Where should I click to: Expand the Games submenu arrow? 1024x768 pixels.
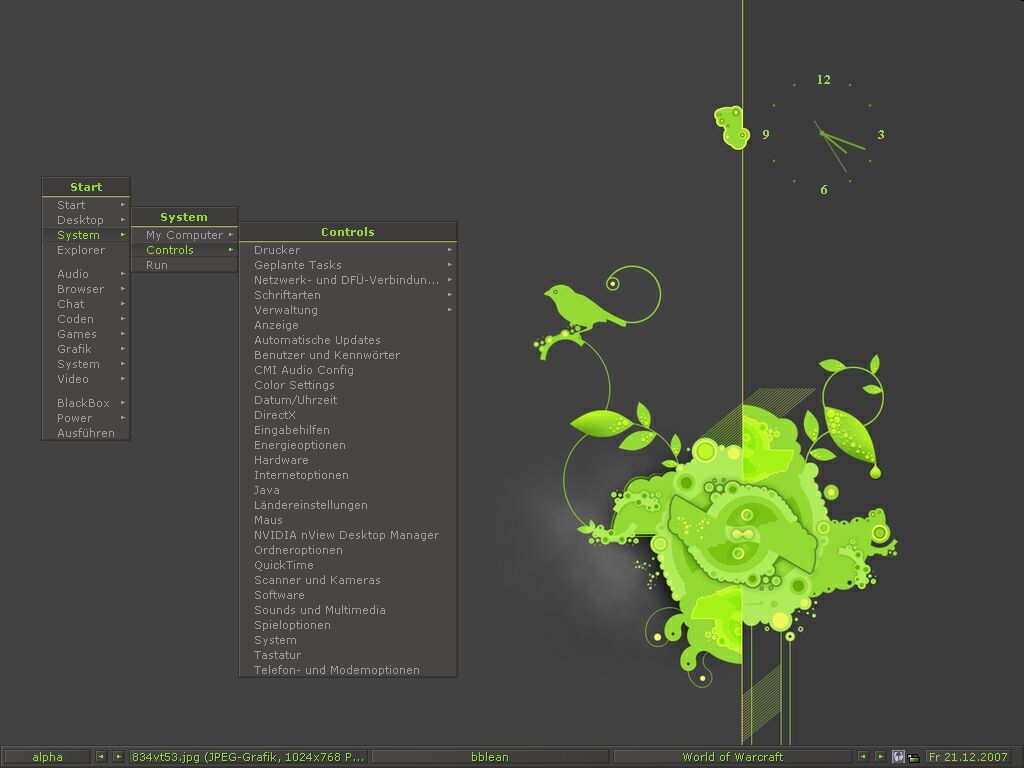coord(123,334)
